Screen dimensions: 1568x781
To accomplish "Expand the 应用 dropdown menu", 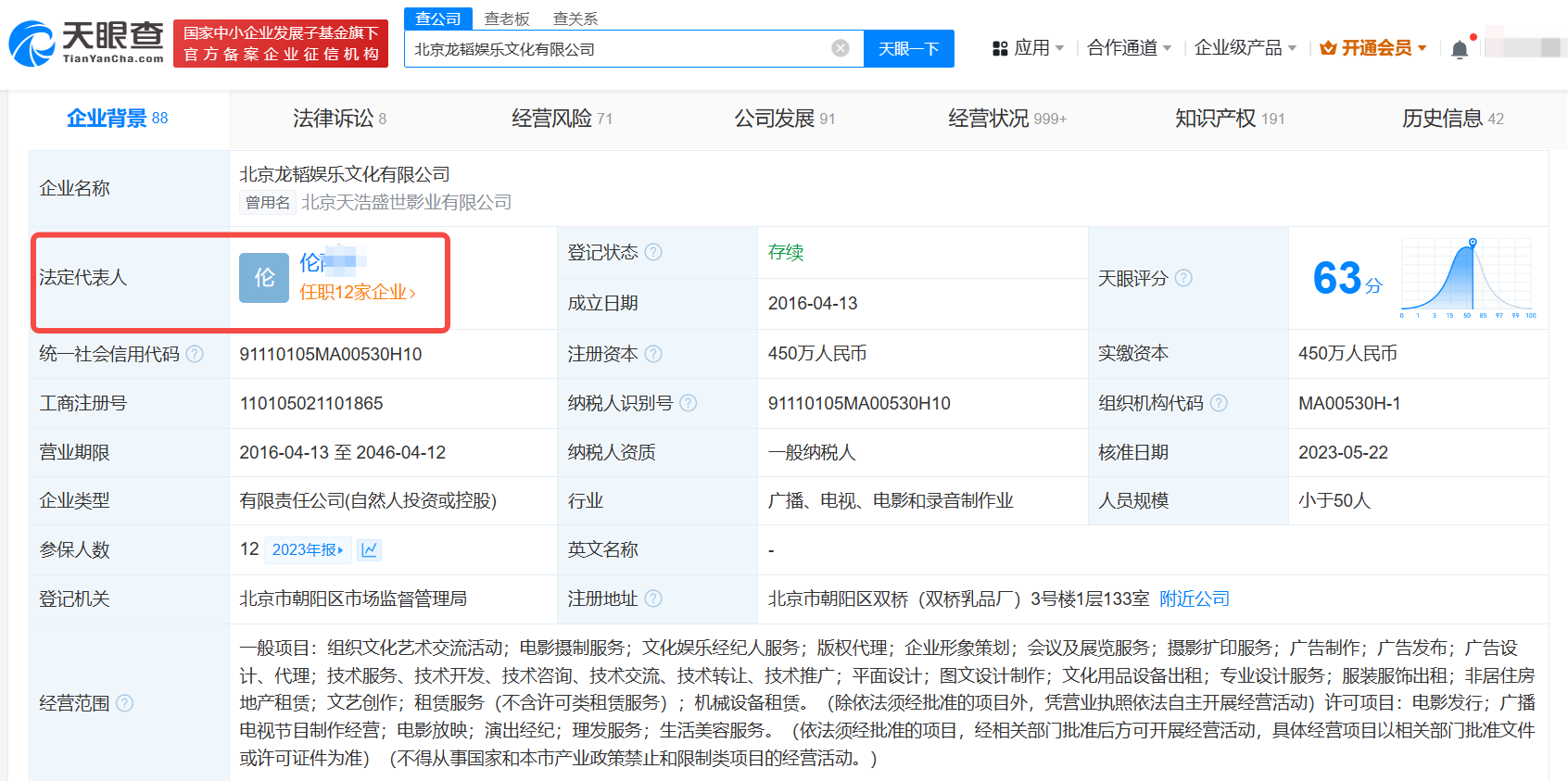I will [1059, 48].
